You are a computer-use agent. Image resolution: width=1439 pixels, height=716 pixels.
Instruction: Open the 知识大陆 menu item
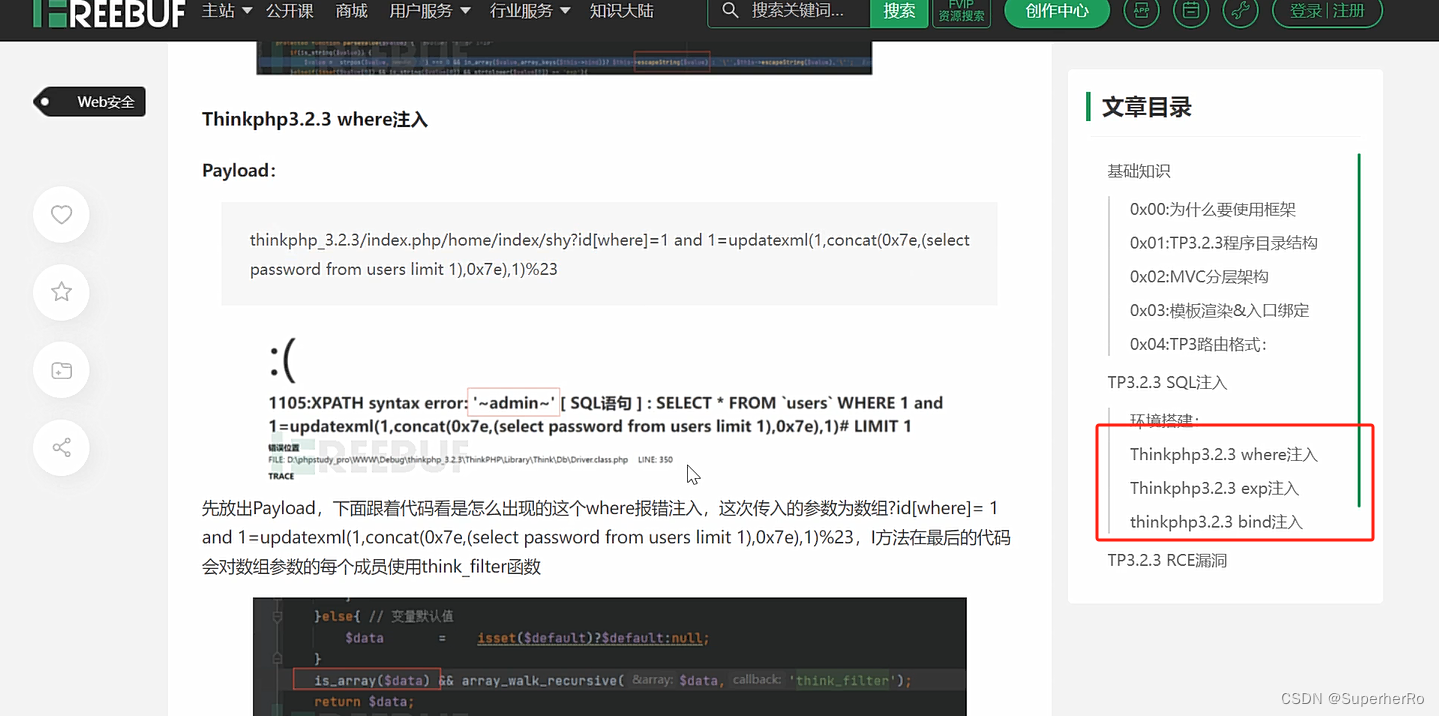[x=622, y=11]
